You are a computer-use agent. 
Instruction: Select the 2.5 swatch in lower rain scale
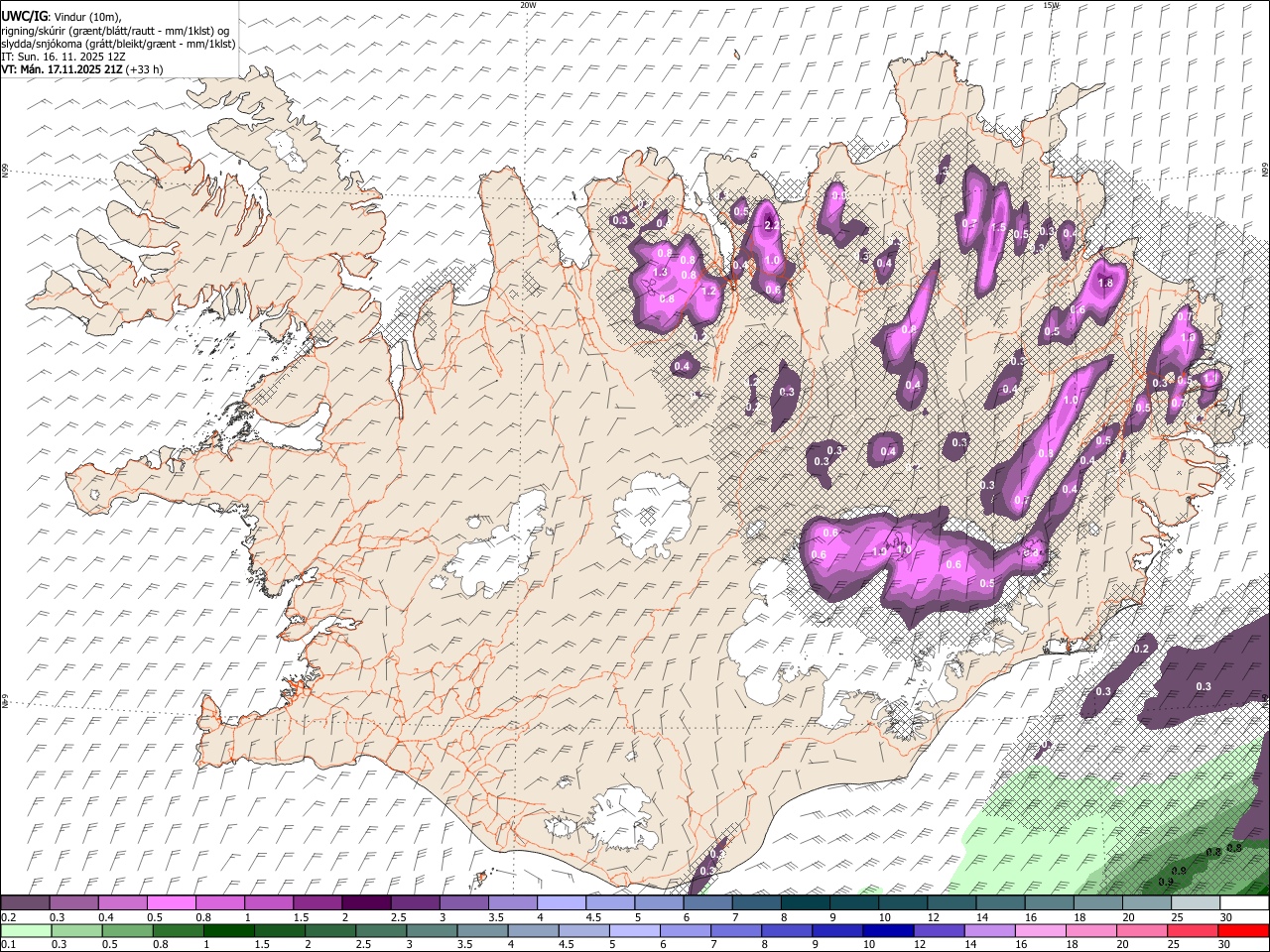click(x=380, y=931)
